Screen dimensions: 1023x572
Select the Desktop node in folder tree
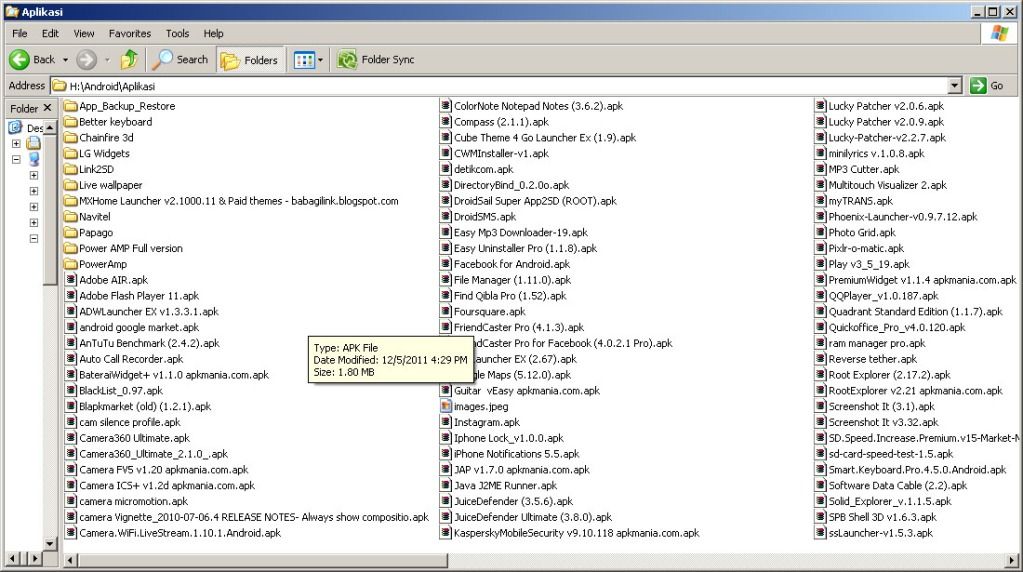[x=26, y=128]
